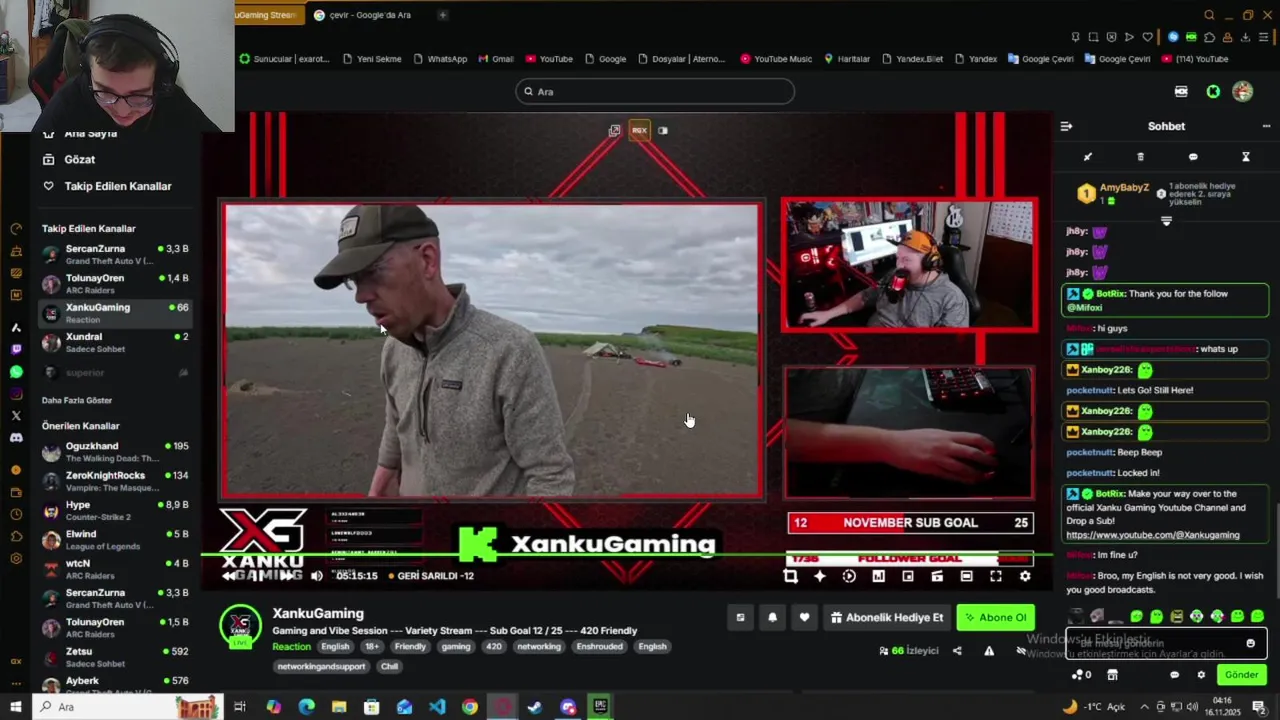Select the networkingandsupport tag
The width and height of the screenshot is (1280, 720).
(x=322, y=666)
